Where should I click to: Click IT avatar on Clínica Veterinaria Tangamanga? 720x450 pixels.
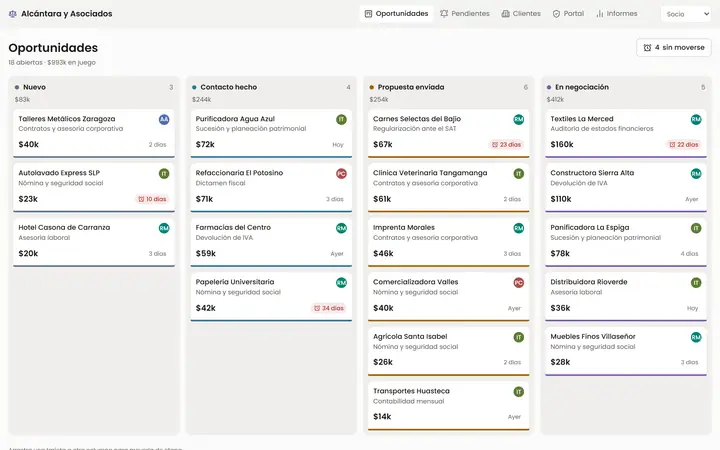coord(518,174)
